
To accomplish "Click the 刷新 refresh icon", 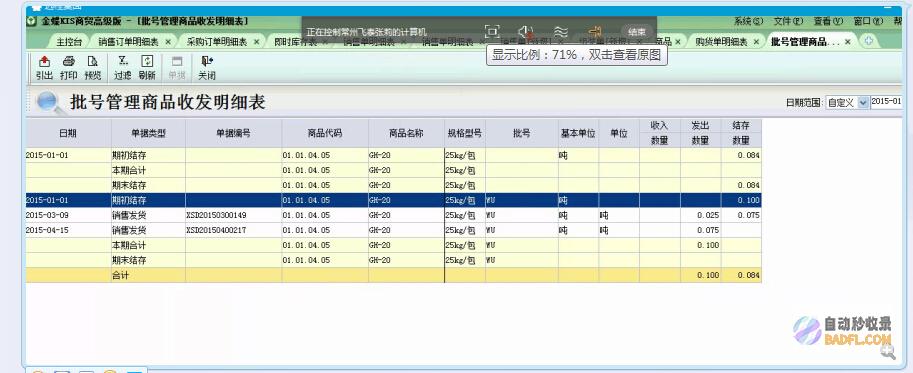I will click(x=147, y=62).
